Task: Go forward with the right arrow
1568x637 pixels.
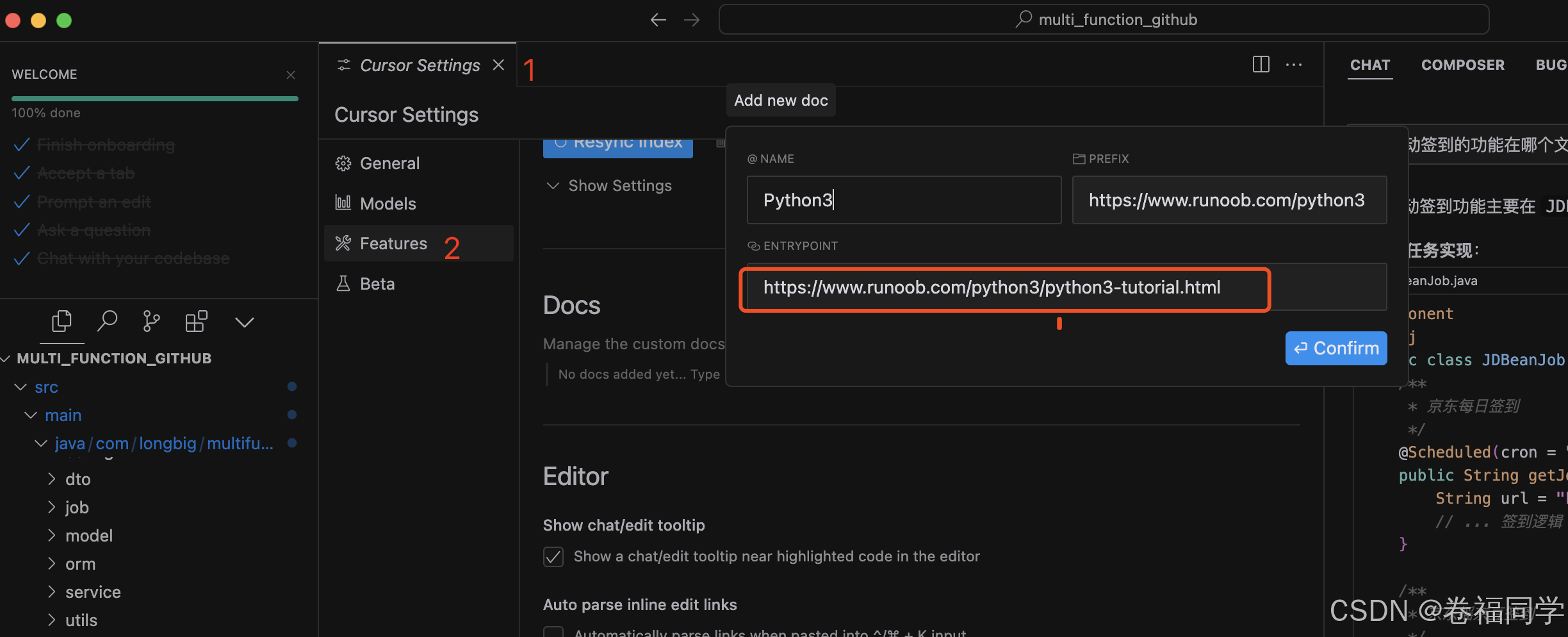Action: 692,20
